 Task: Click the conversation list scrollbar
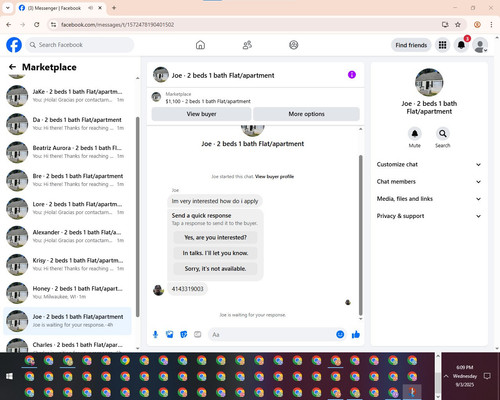[x=138, y=217]
